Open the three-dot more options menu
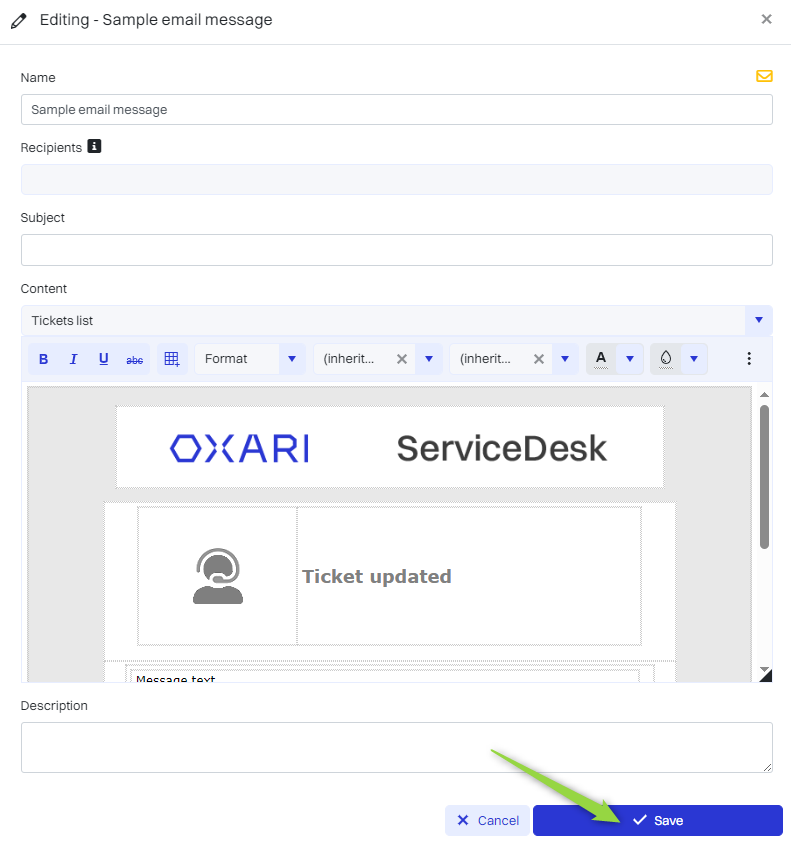The height and width of the screenshot is (845, 791). tap(749, 358)
